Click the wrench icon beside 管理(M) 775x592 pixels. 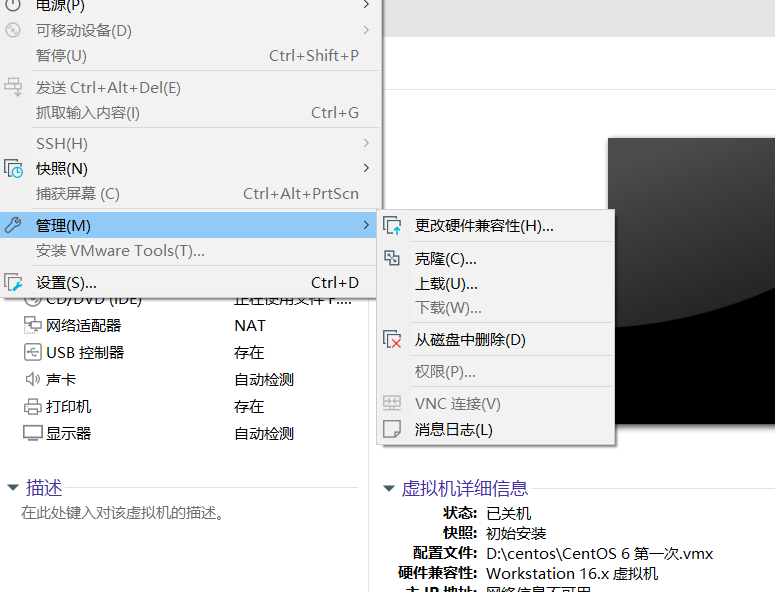(x=13, y=225)
